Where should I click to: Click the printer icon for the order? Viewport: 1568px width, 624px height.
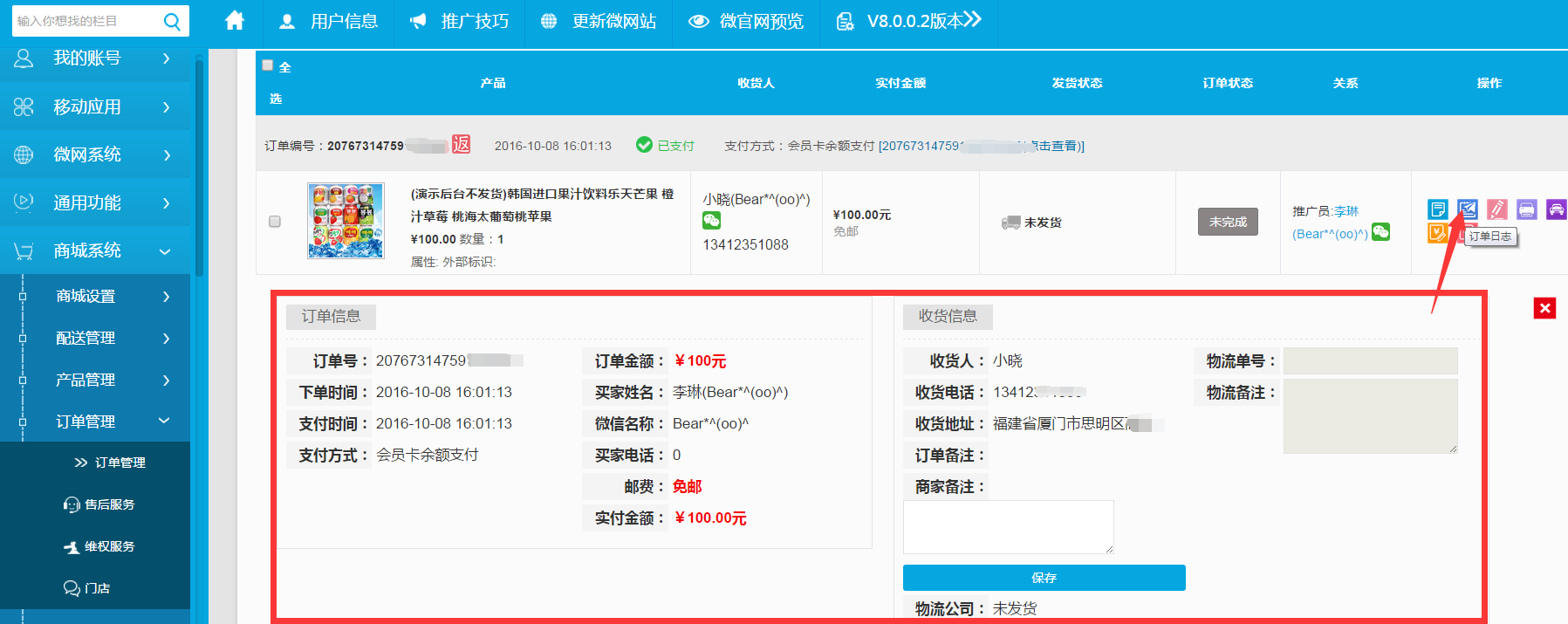pyautogui.click(x=1526, y=209)
